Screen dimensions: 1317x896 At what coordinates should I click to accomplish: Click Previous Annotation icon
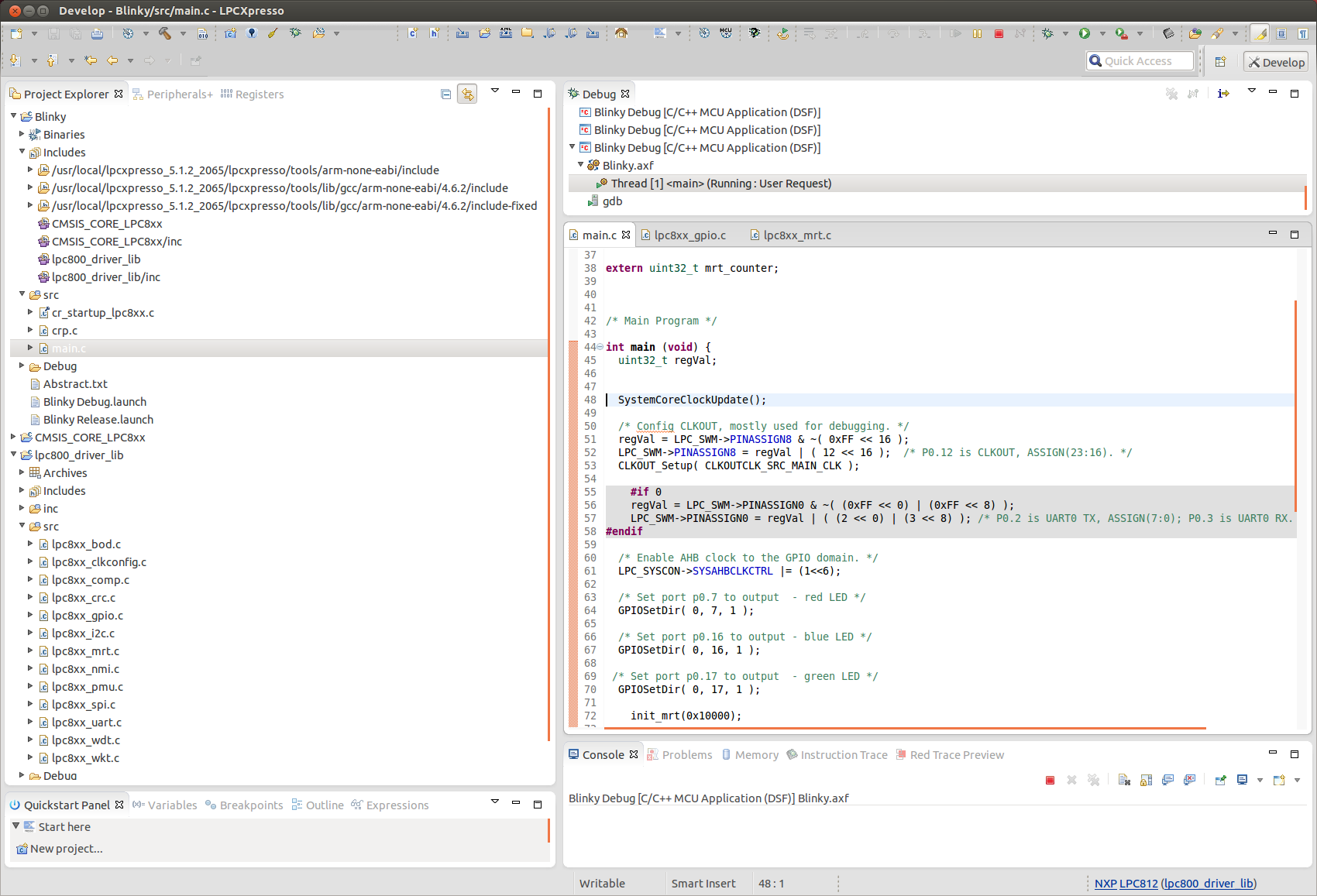coord(52,60)
